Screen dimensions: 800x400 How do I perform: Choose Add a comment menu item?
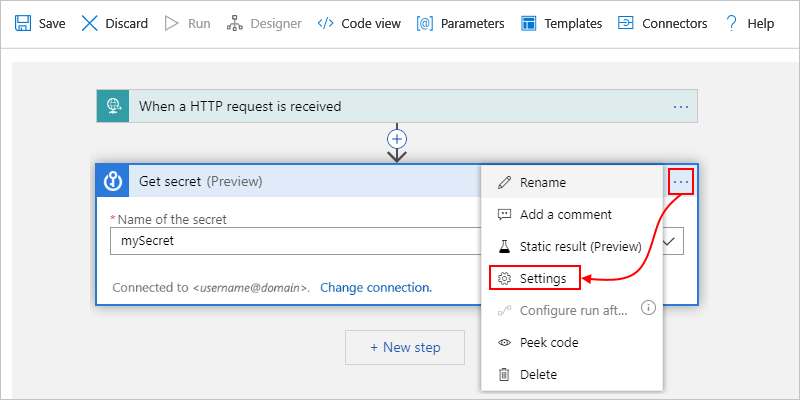[x=565, y=214]
